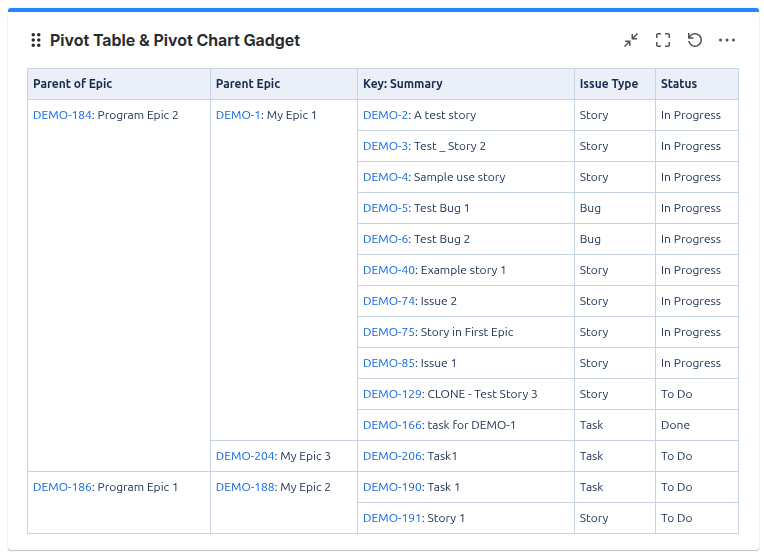
Task: Click the DEMO-1 epic link
Action: 238,115
